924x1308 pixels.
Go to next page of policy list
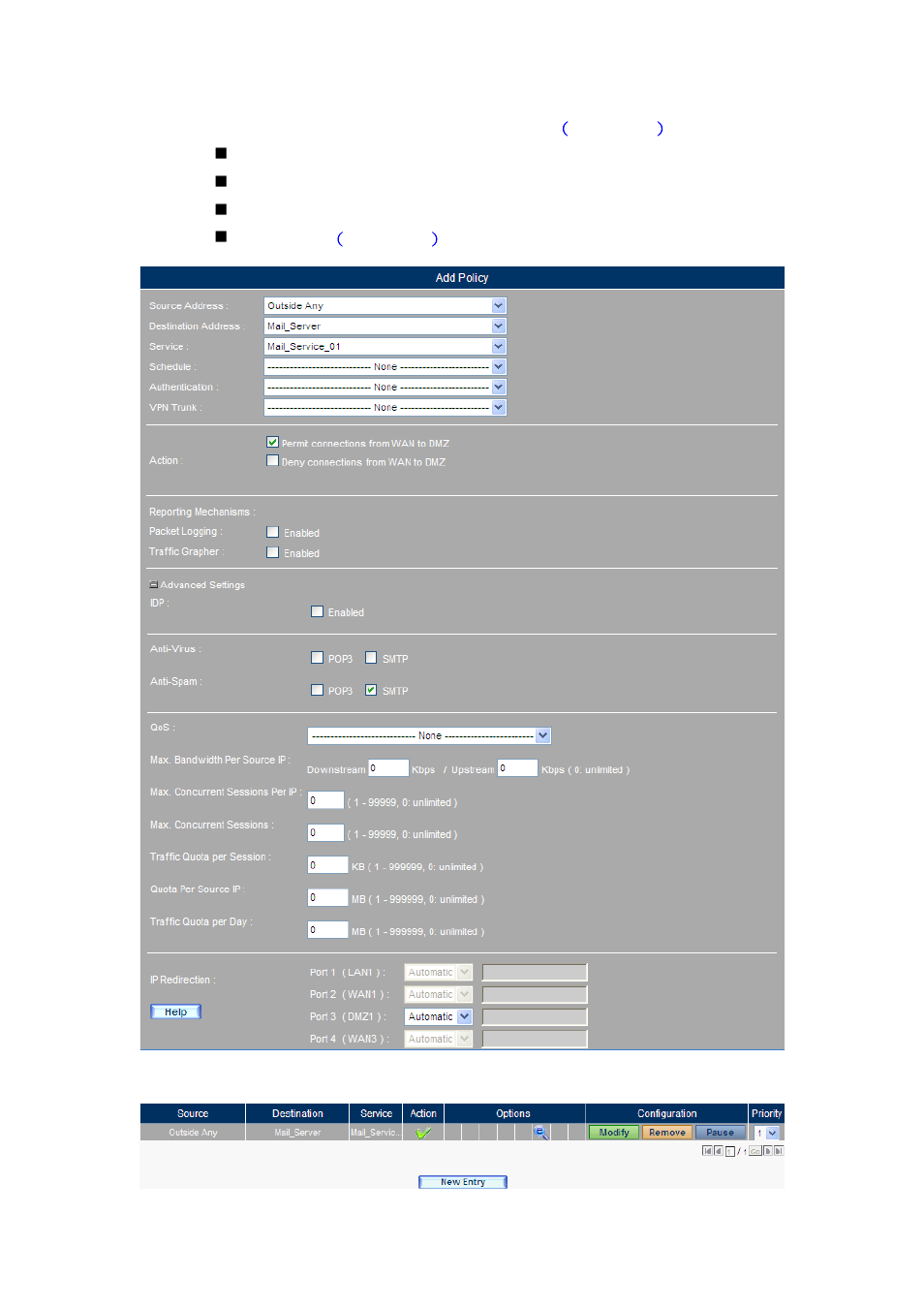pos(768,1151)
